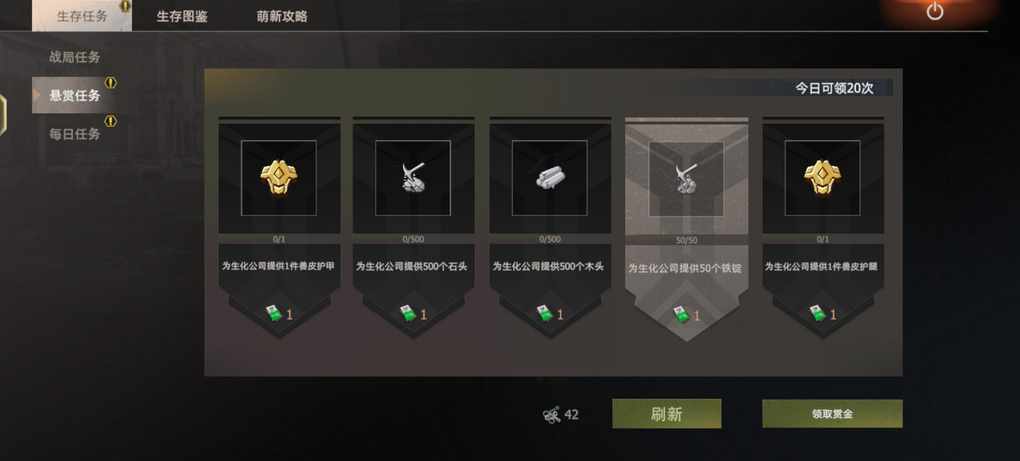Click the green cash reward icon on first card
Image resolution: width=1020 pixels, height=461 pixels.
(274, 314)
